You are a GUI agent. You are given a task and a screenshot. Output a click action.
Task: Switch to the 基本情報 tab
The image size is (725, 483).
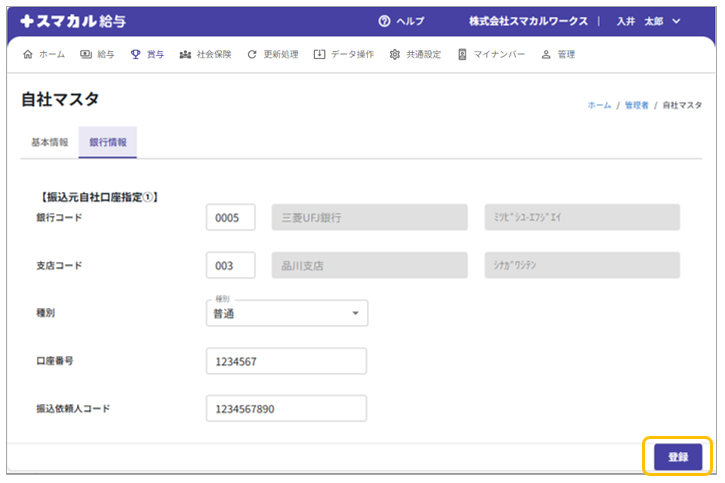pos(45,142)
